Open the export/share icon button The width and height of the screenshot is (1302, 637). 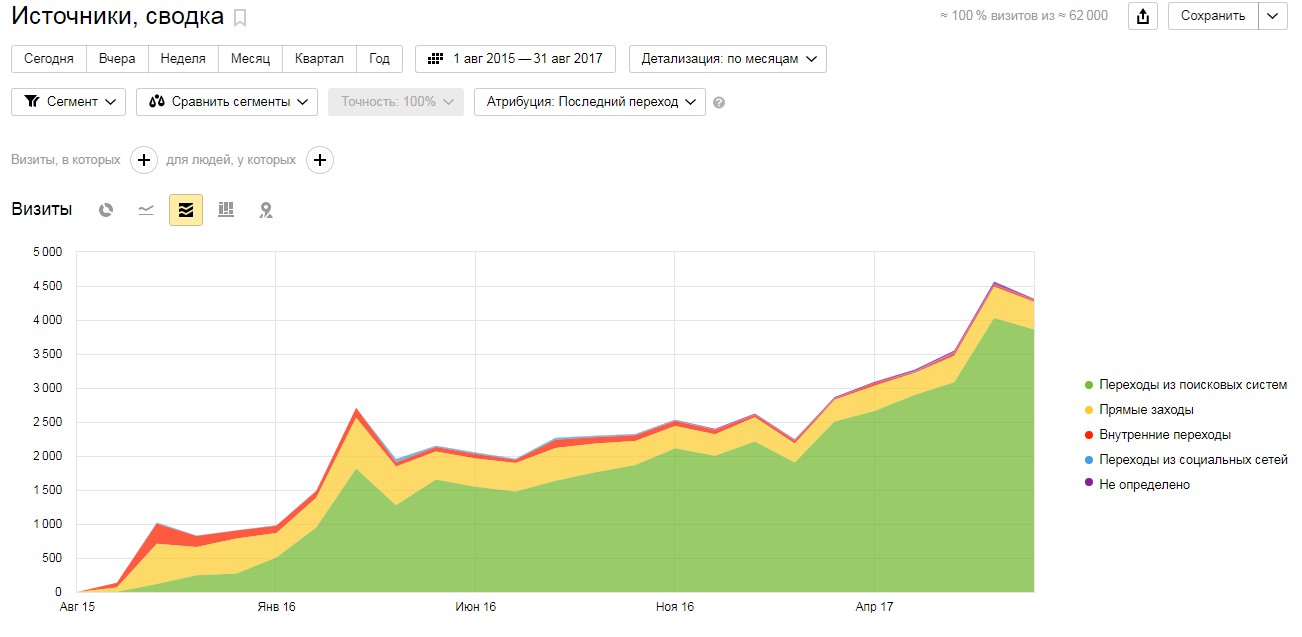click(1143, 16)
